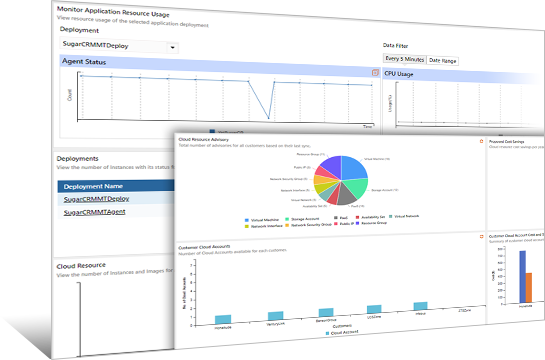Click the Agent Status panel export icon
545x360 pixels.
pyautogui.click(x=375, y=73)
